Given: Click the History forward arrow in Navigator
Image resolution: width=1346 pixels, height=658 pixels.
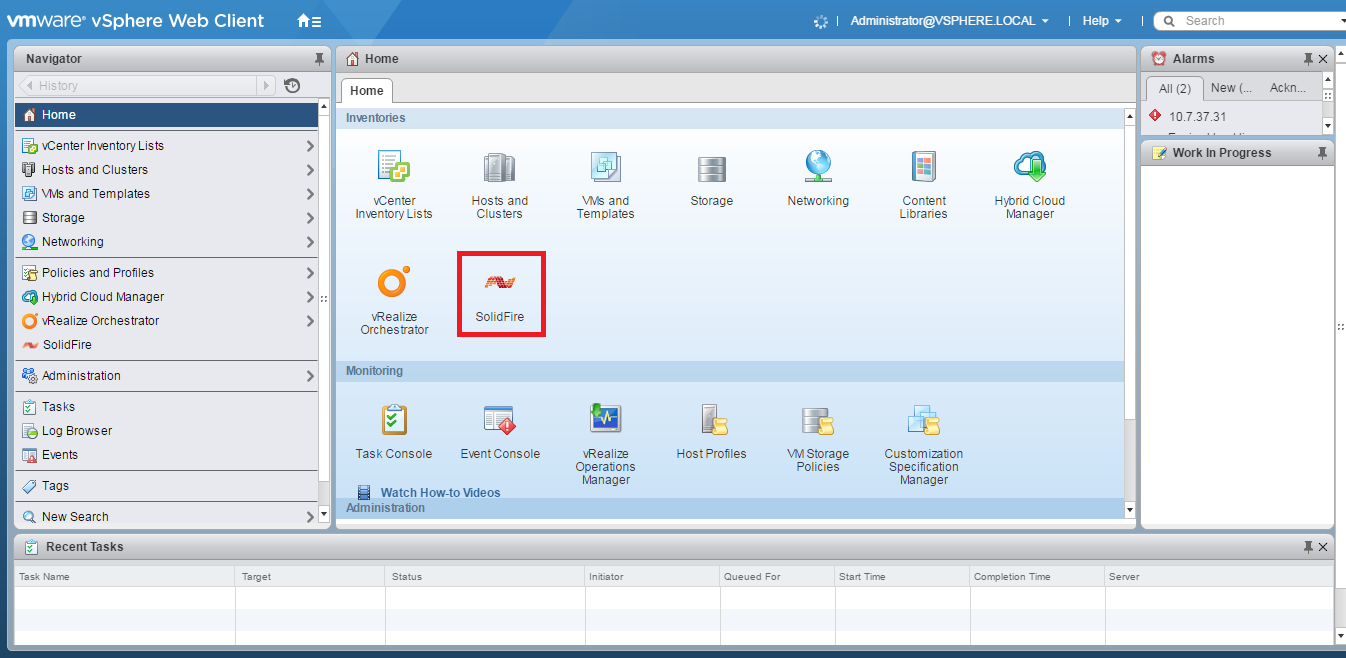Looking at the screenshot, I should 267,86.
